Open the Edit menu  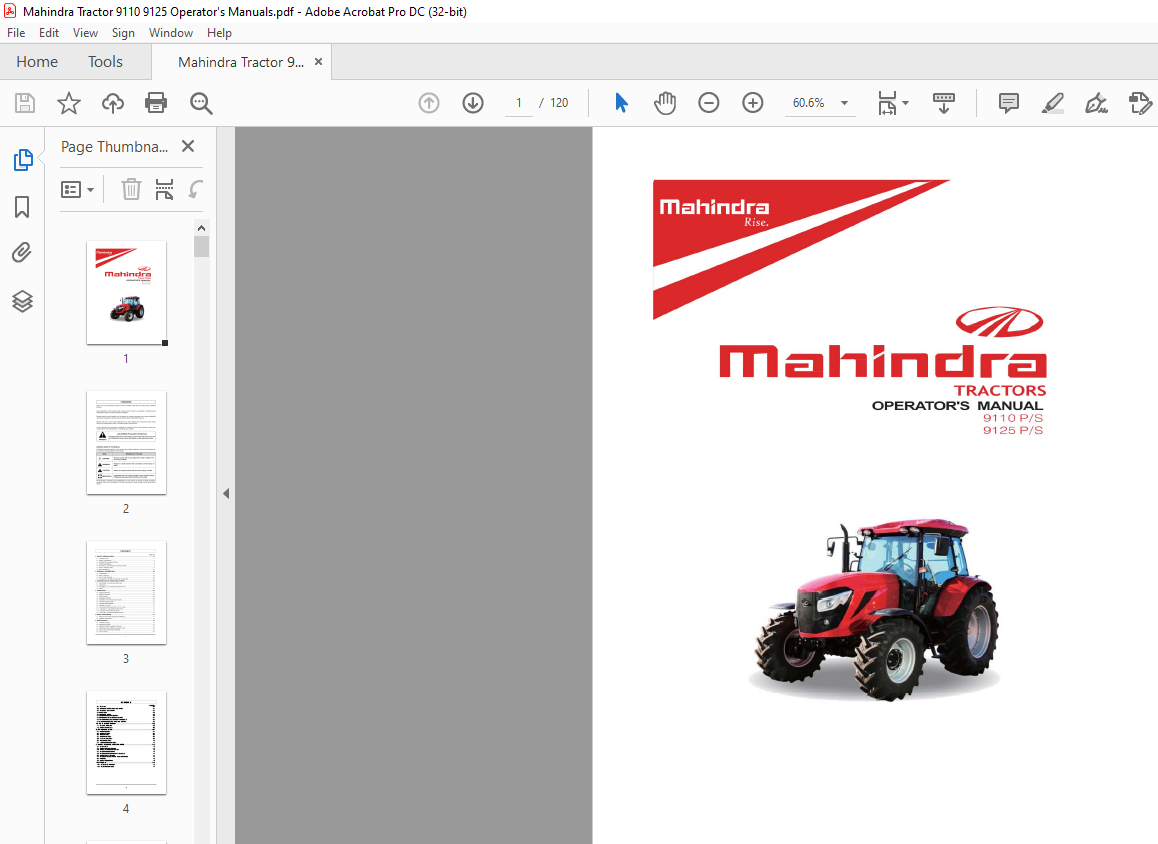pyautogui.click(x=49, y=32)
